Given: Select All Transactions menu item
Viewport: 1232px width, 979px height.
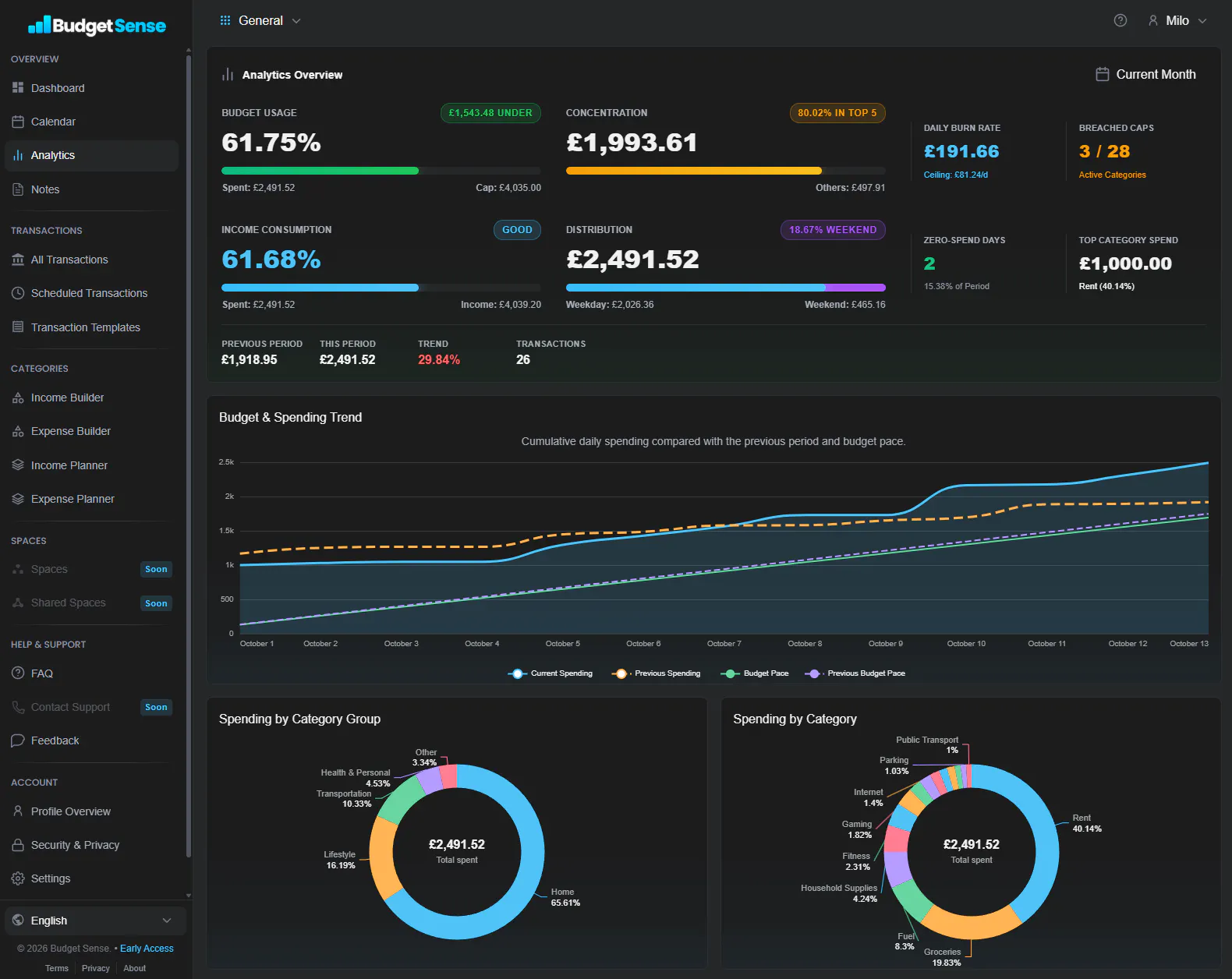Looking at the screenshot, I should [91, 260].
